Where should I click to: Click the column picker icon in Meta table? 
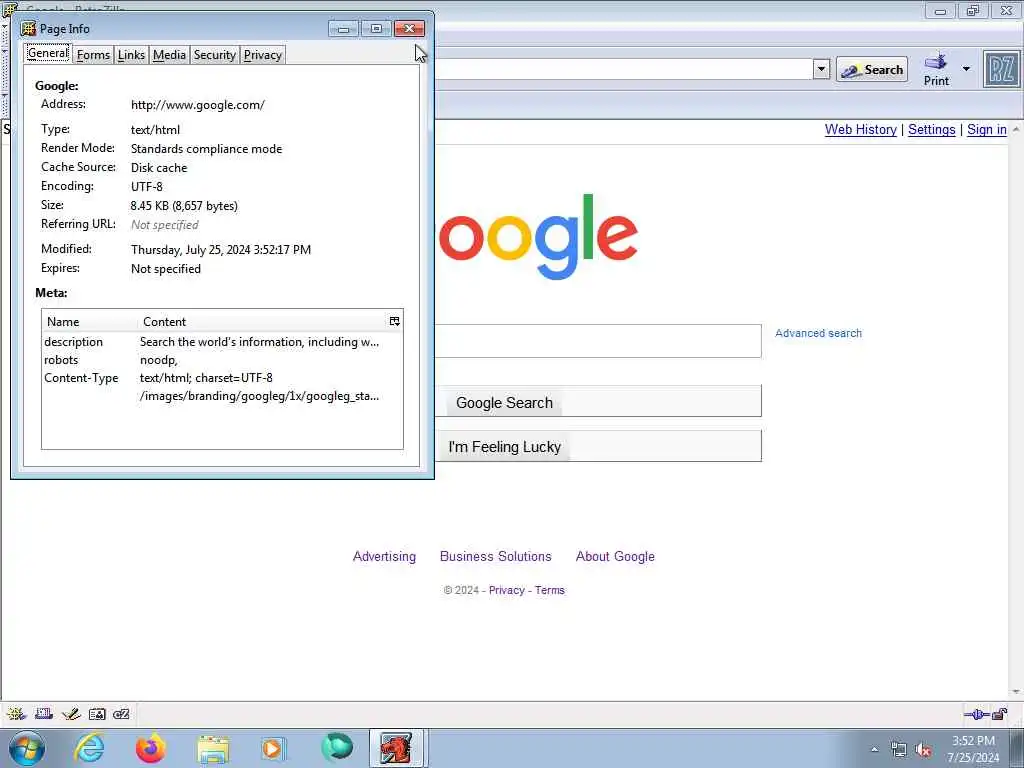coord(394,321)
